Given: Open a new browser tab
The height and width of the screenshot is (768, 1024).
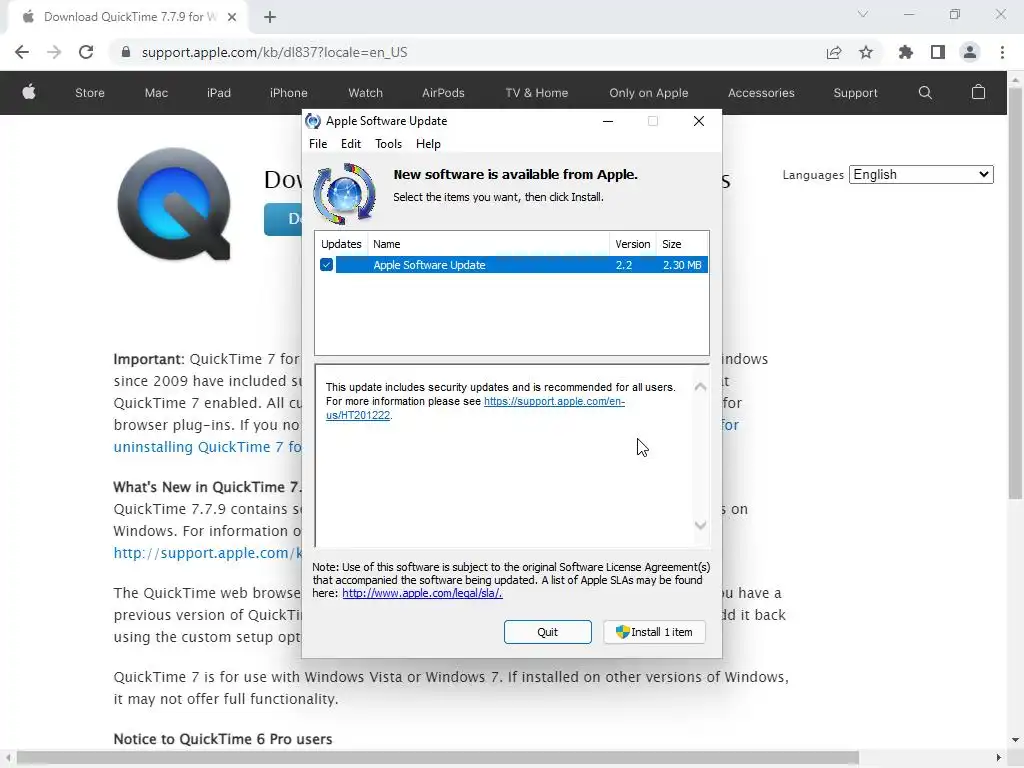Looking at the screenshot, I should coord(270,17).
